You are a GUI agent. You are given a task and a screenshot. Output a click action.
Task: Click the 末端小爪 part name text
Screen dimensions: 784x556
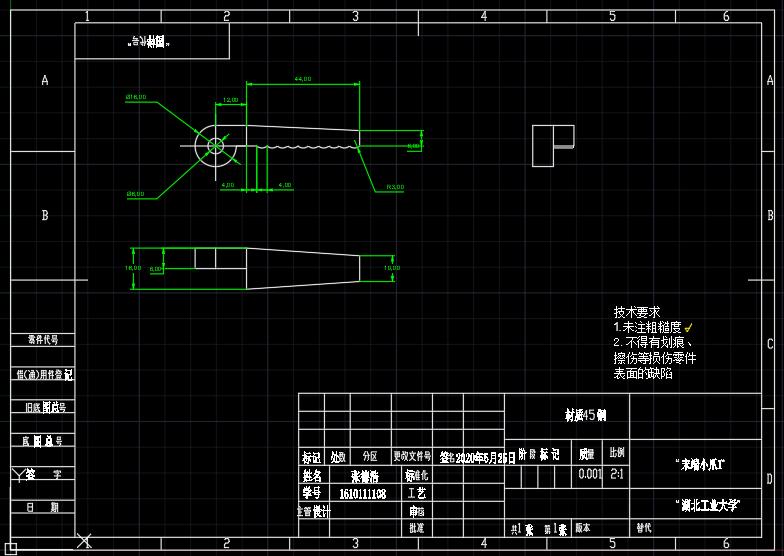[x=700, y=464]
